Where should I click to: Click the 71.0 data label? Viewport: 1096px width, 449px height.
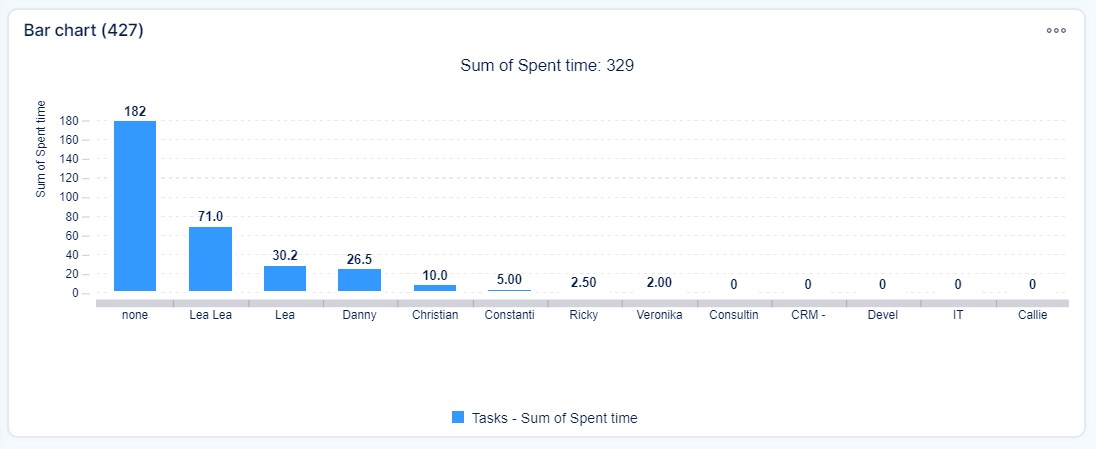point(210,216)
